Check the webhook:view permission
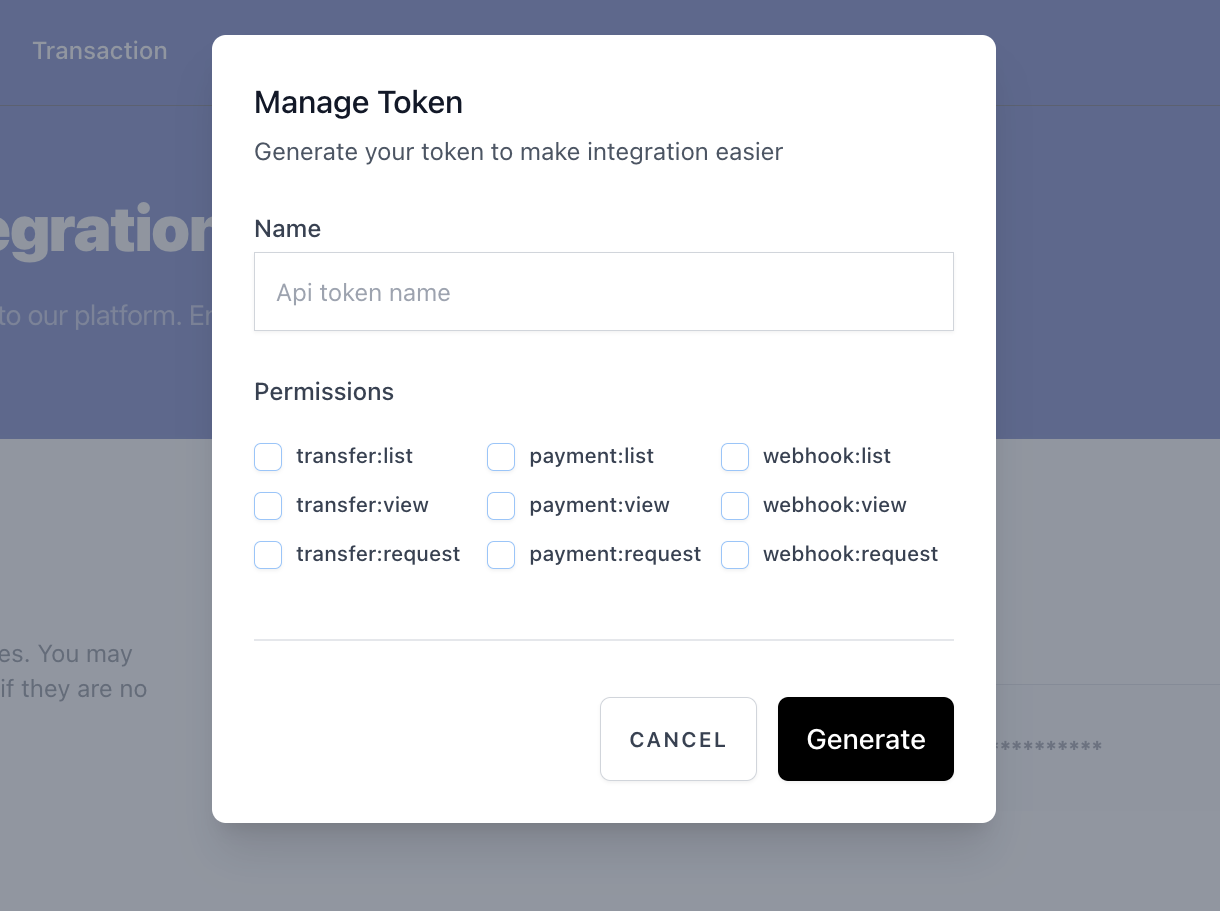The height and width of the screenshot is (911, 1220). [x=734, y=505]
